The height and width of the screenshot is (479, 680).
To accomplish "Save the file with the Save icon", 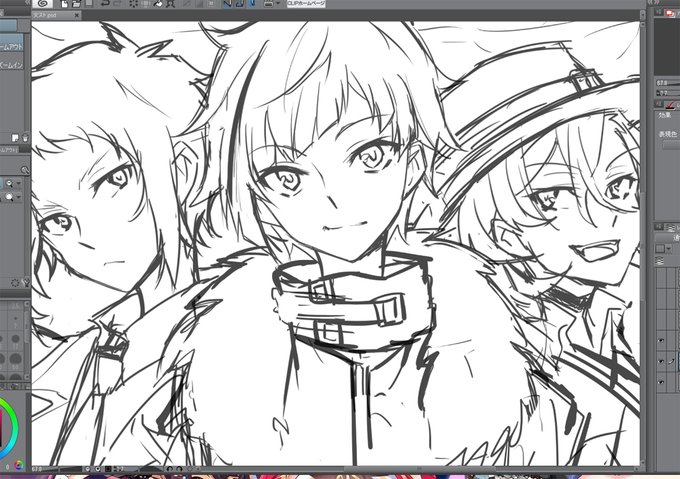I will [89, 3].
